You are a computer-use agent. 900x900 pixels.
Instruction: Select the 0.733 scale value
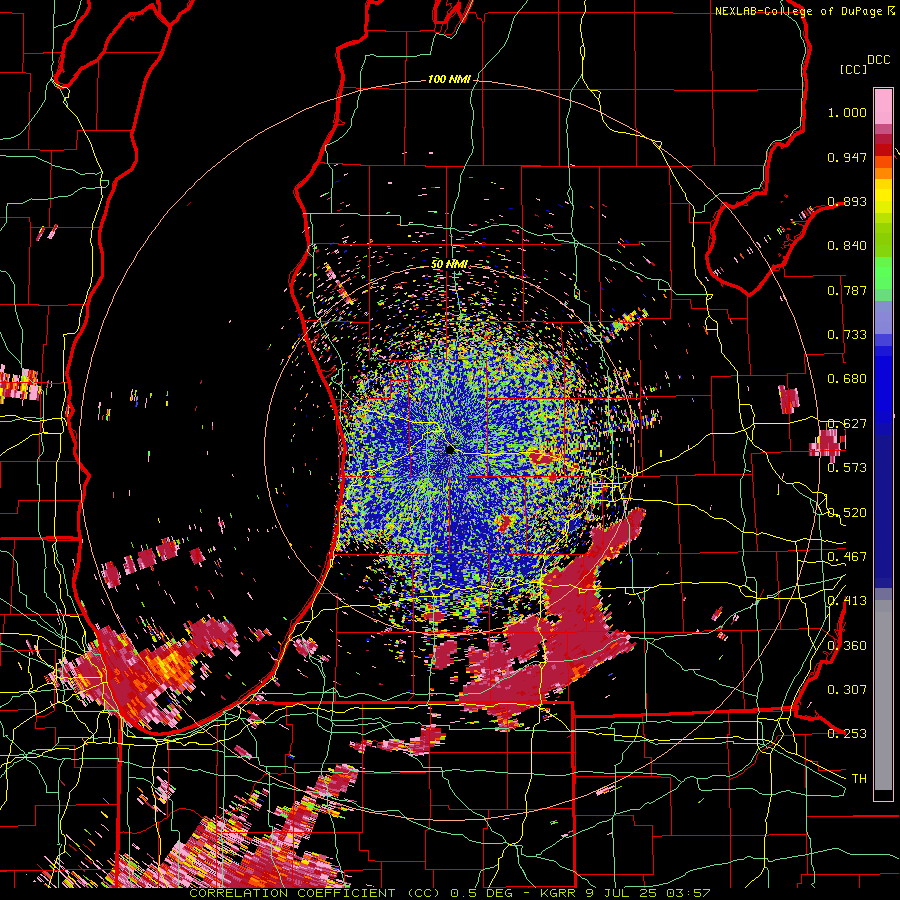[x=847, y=335]
